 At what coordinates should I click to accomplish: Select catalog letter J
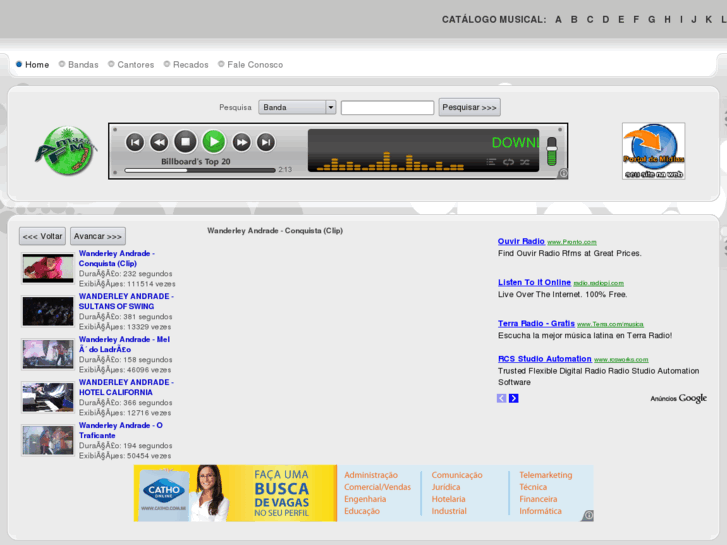(x=694, y=19)
